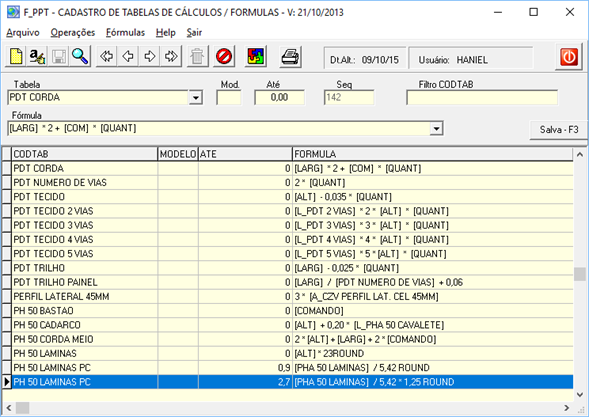Screen dimensions: 589x417
Task: Go to the next record arrow
Action: coord(150,57)
